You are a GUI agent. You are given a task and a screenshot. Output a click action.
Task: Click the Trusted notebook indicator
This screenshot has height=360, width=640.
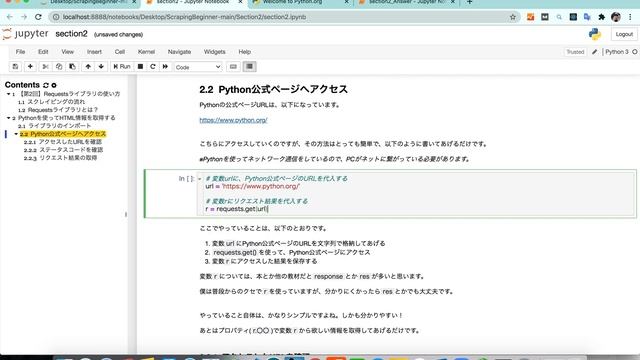click(575, 52)
